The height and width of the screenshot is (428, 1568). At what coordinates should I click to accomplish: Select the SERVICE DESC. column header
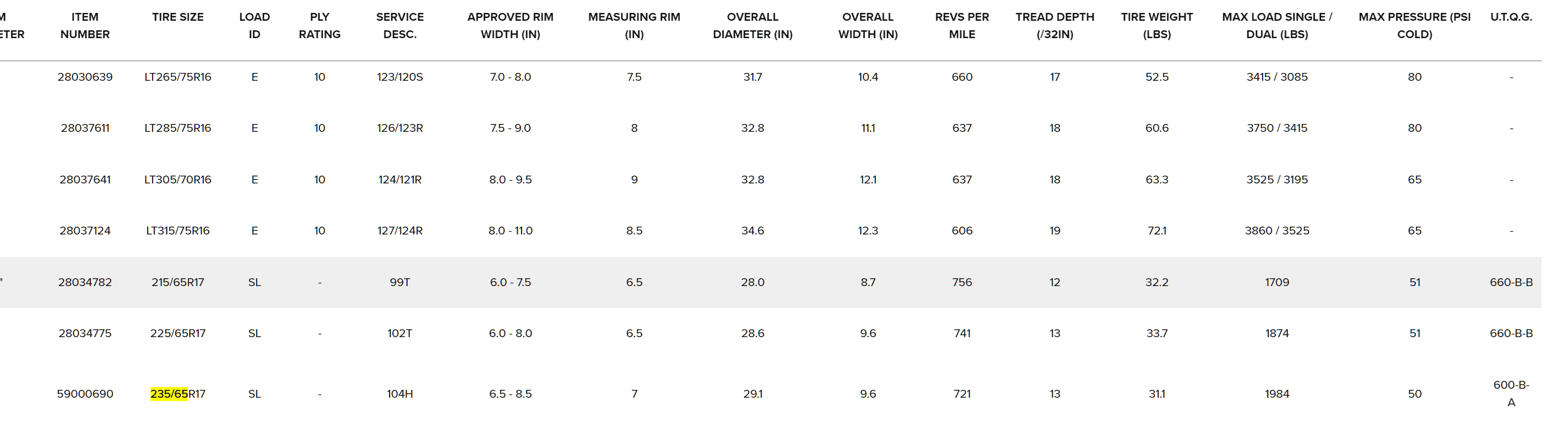(x=400, y=26)
